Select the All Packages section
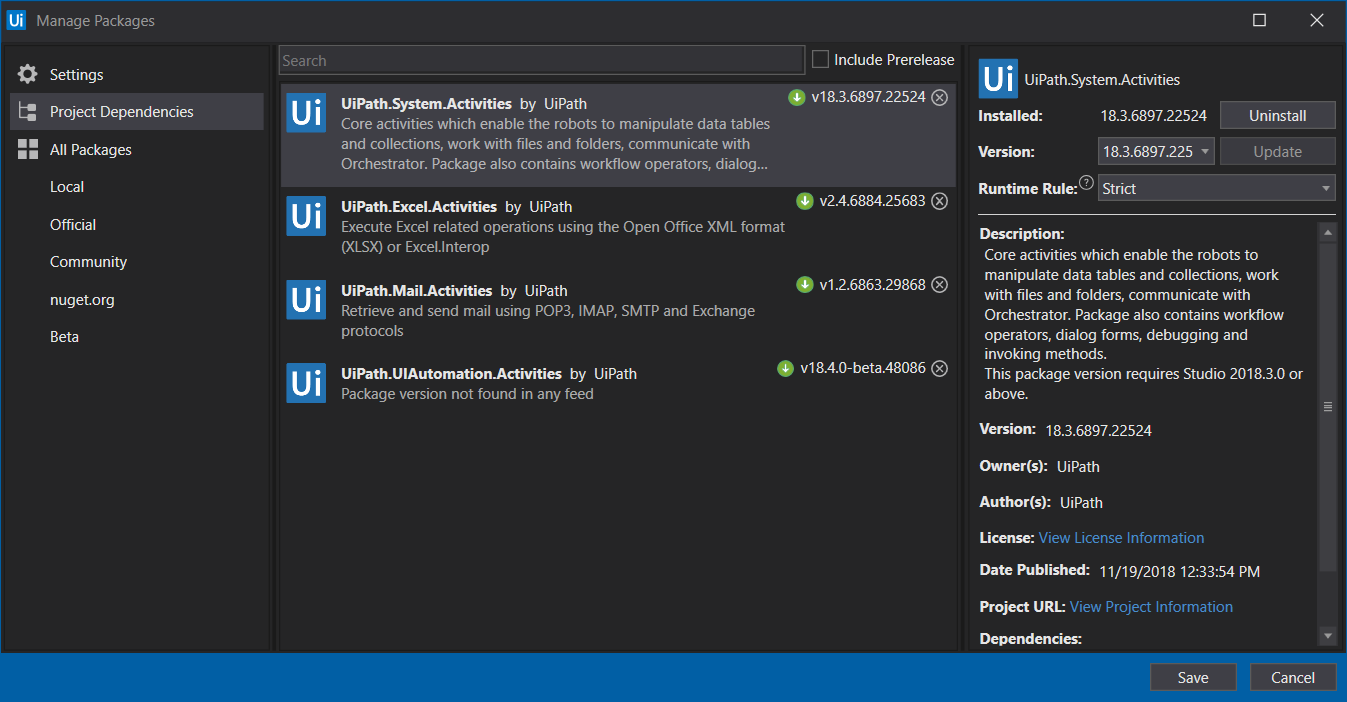This screenshot has height=702, width=1347. point(137,150)
